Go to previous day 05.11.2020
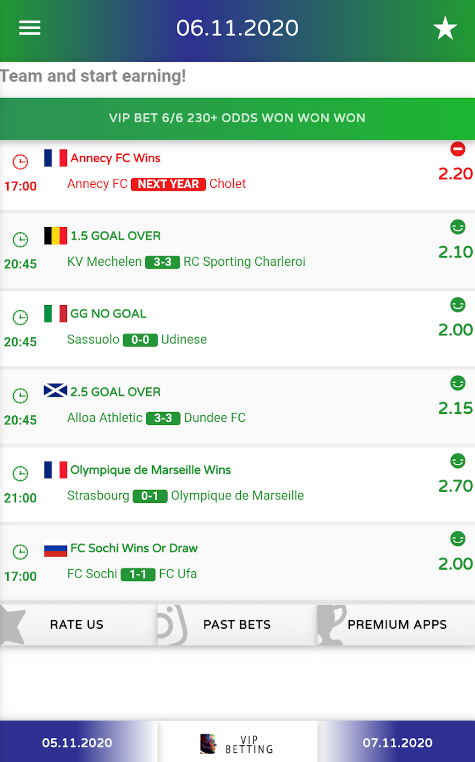Viewport: 475px width, 762px height. (78, 742)
